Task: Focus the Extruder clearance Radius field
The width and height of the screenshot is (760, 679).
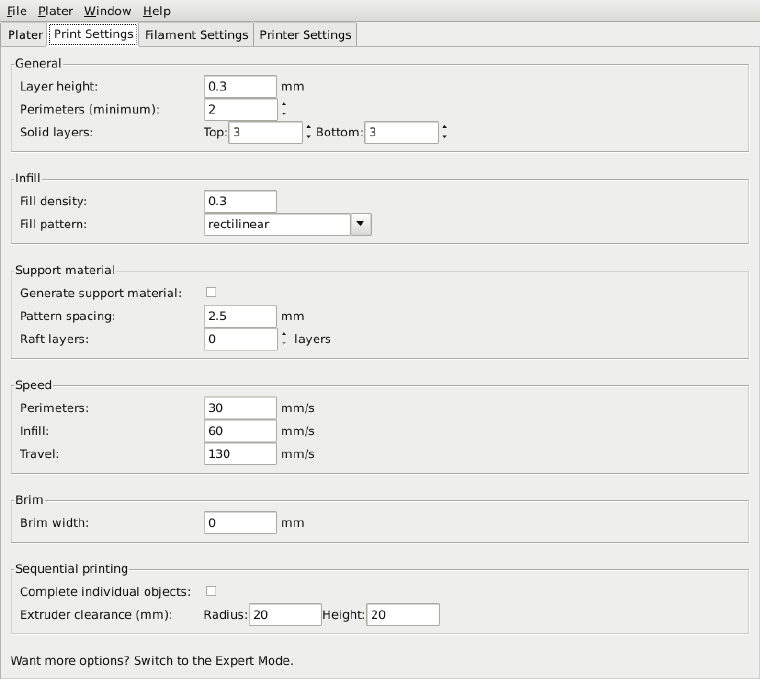Action: [285, 615]
